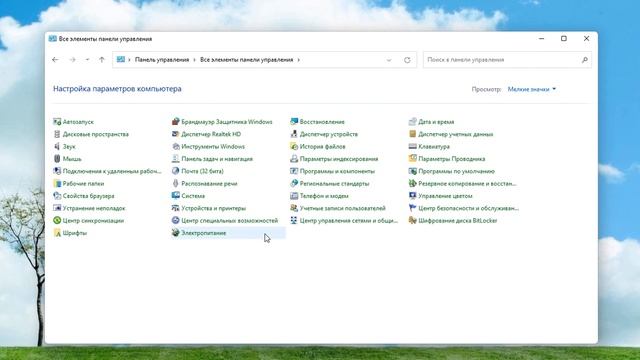This screenshot has width=640, height=360.
Task: Open the Свойства браузера icon
Action: (x=57, y=196)
